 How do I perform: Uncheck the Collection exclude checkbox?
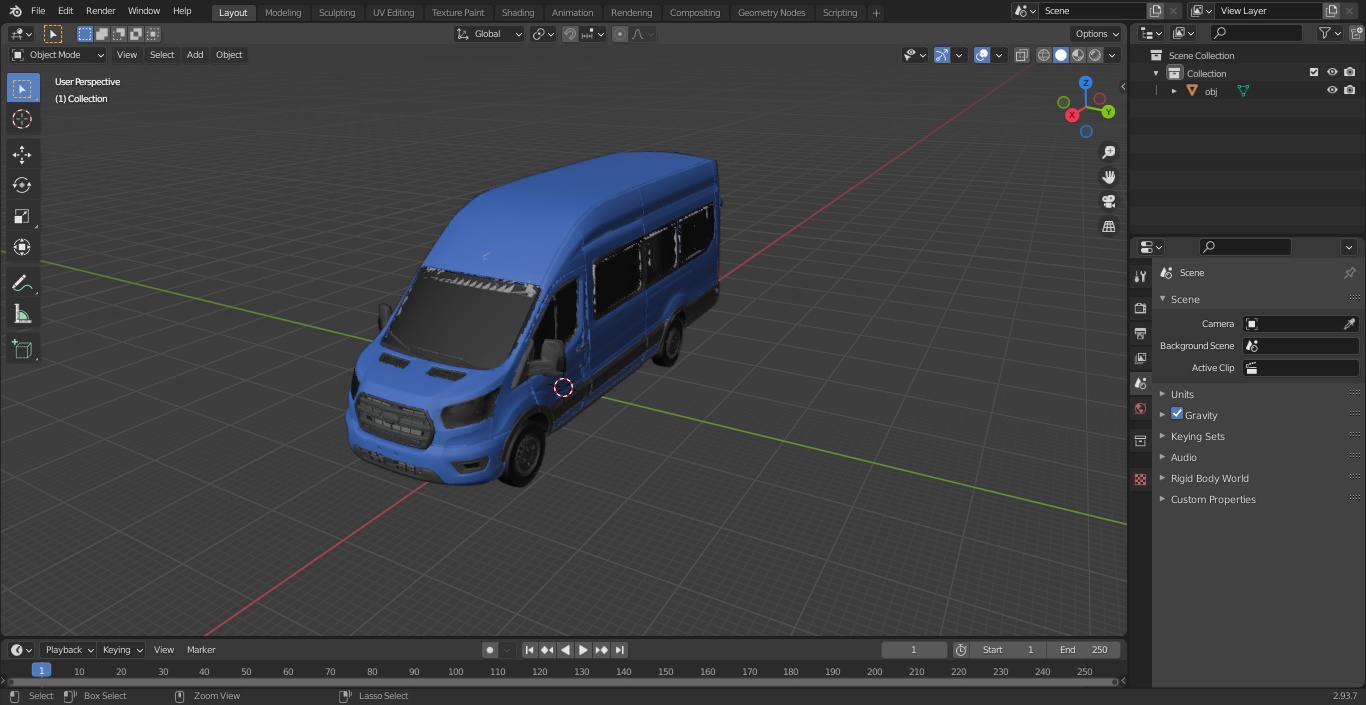point(1314,72)
